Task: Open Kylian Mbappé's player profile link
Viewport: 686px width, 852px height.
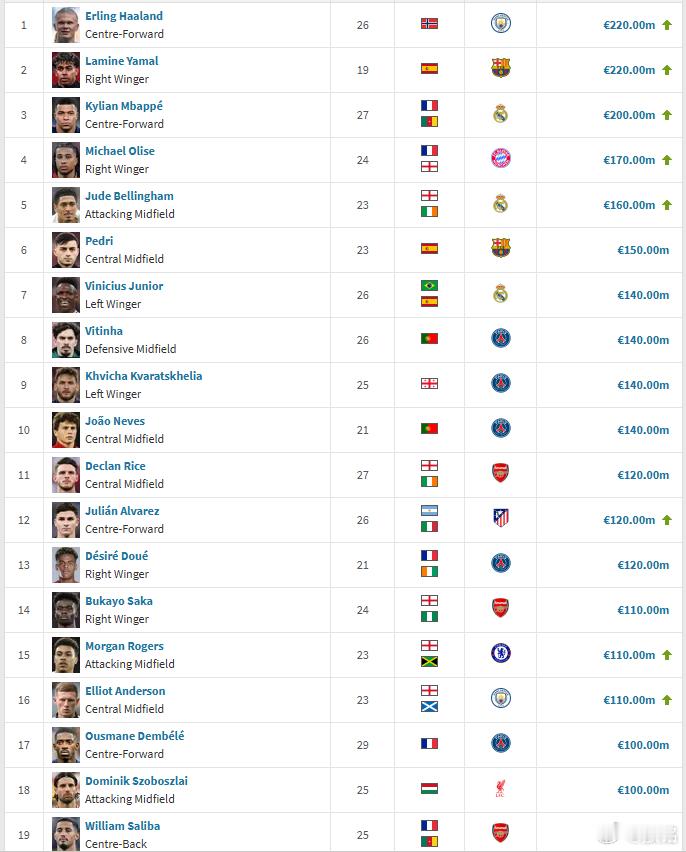Action: click(124, 106)
